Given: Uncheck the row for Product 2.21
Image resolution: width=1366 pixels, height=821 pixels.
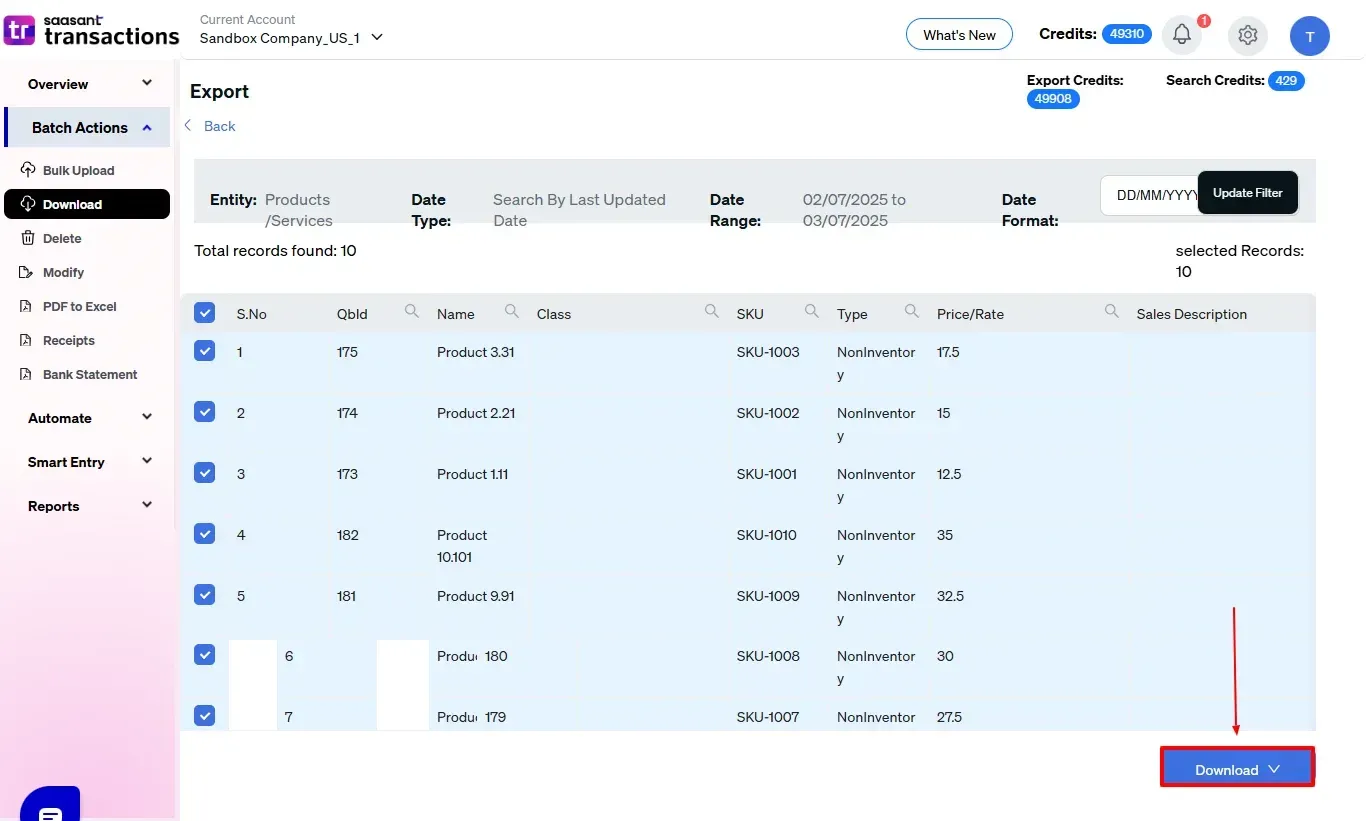Looking at the screenshot, I should [205, 412].
